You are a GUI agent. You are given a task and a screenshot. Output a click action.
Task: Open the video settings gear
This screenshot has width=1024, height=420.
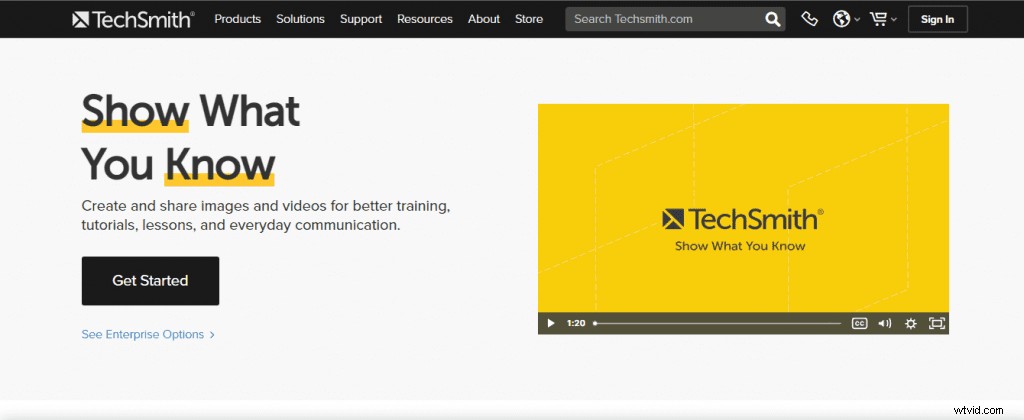[x=910, y=323]
